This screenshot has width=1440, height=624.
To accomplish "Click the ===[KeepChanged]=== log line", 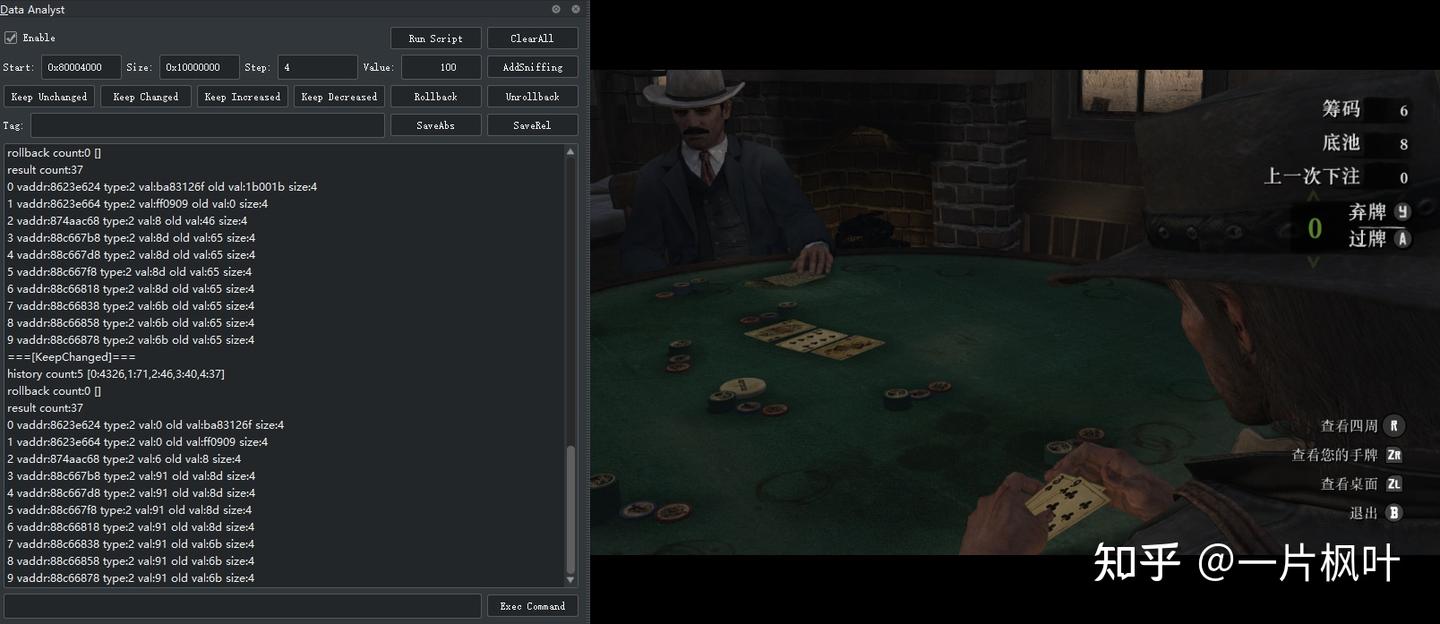I will 71,357.
